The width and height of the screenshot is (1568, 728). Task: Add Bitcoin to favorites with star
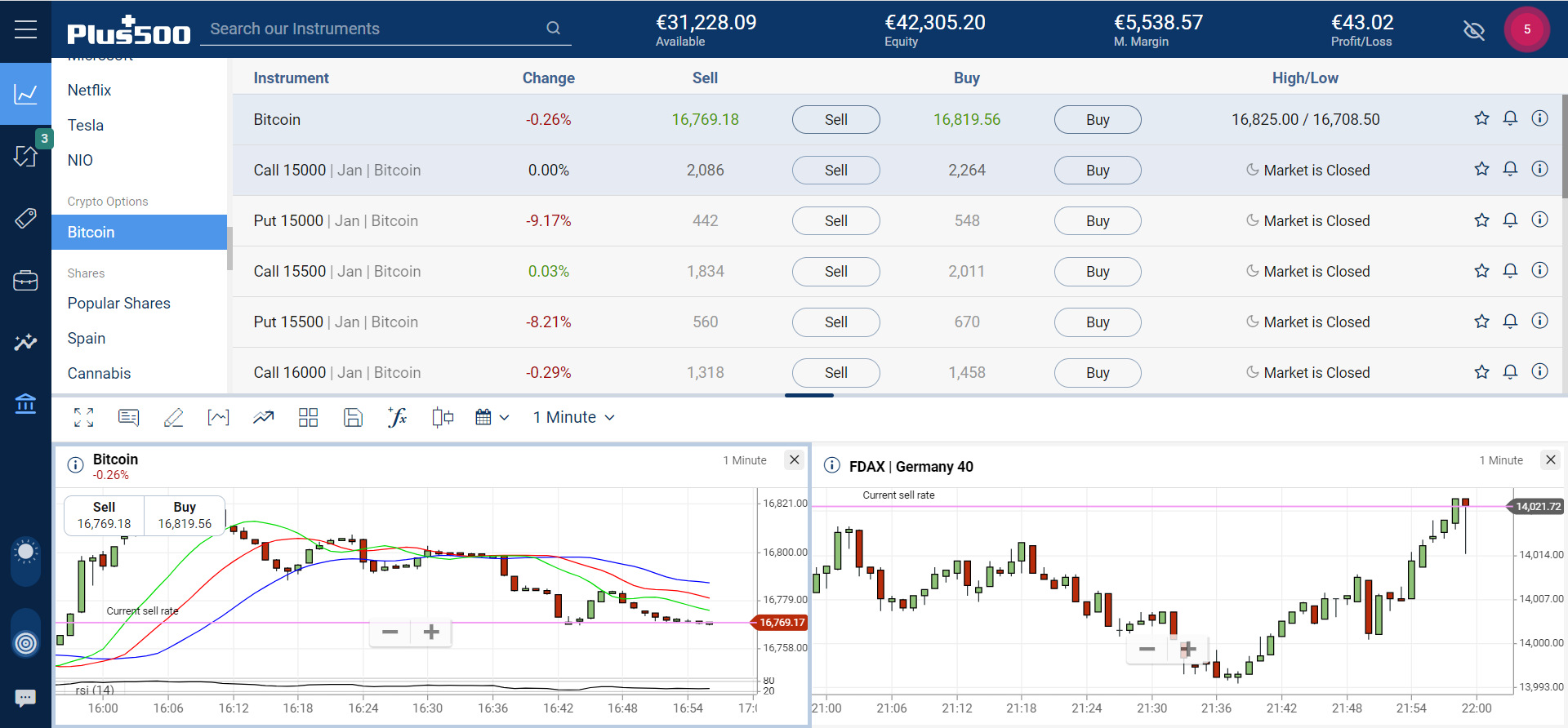click(x=1481, y=118)
